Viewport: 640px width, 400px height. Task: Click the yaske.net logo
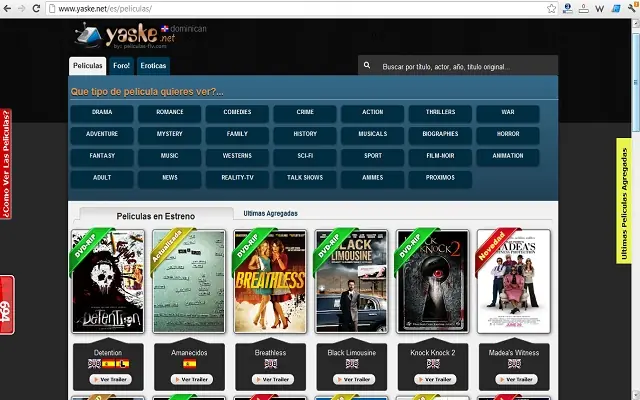[x=125, y=36]
